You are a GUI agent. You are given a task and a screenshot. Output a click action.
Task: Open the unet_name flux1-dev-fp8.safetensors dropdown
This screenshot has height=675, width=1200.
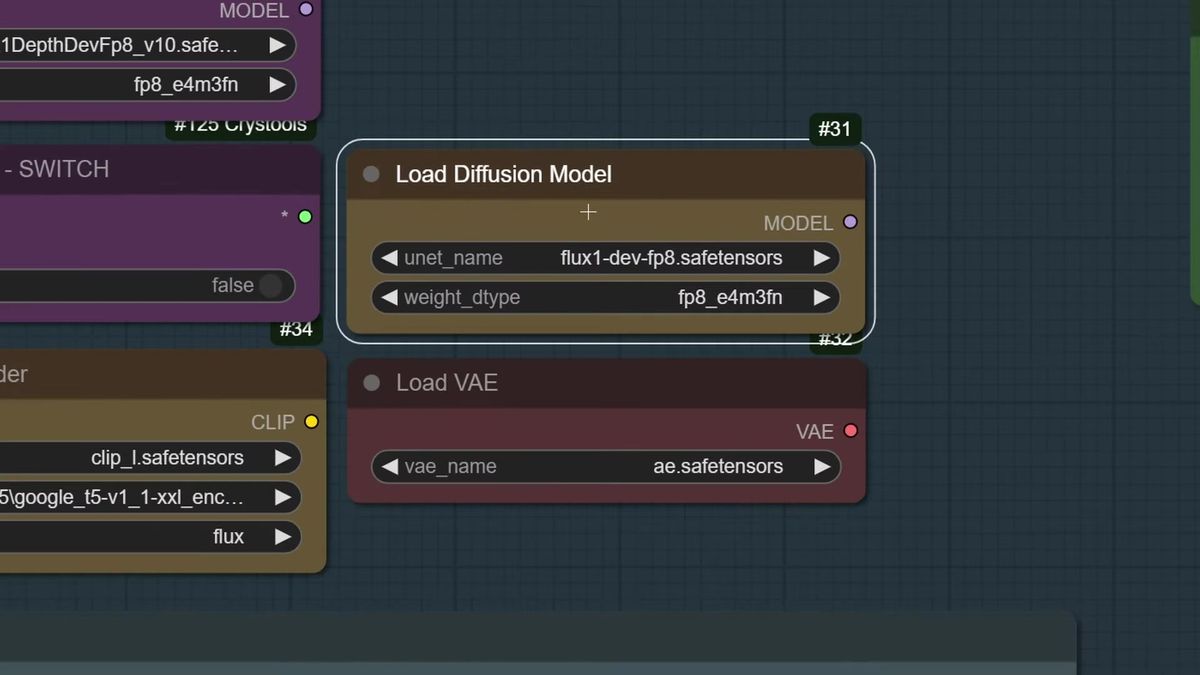click(605, 258)
